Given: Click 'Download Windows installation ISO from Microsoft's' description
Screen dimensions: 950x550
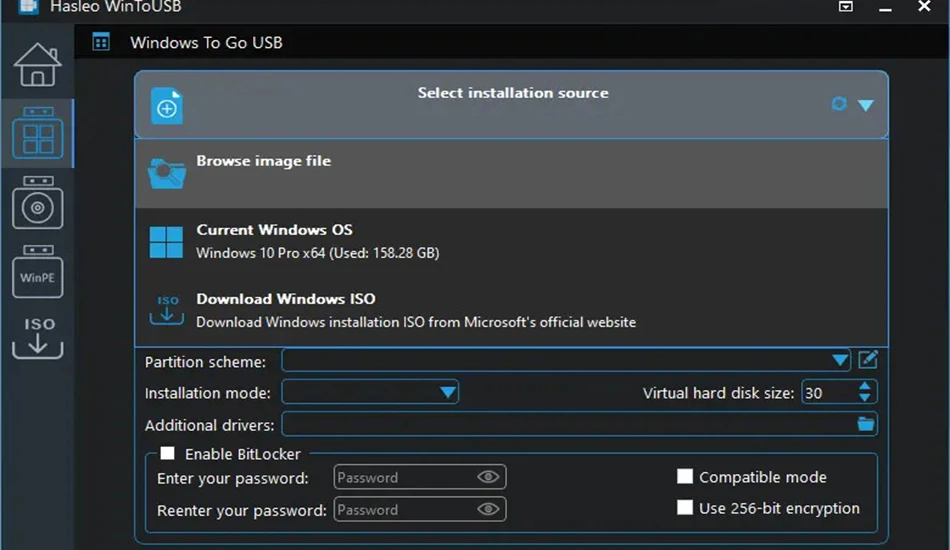Looking at the screenshot, I should point(416,322).
